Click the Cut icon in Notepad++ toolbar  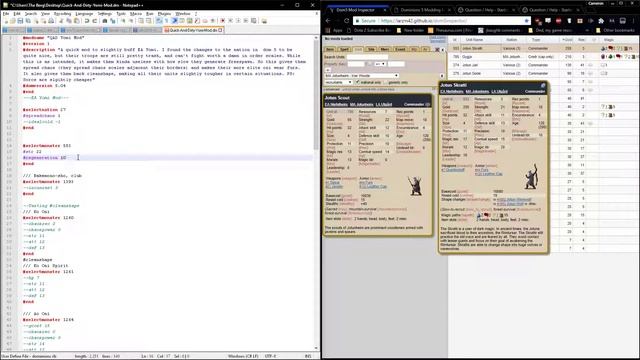pos(61,20)
